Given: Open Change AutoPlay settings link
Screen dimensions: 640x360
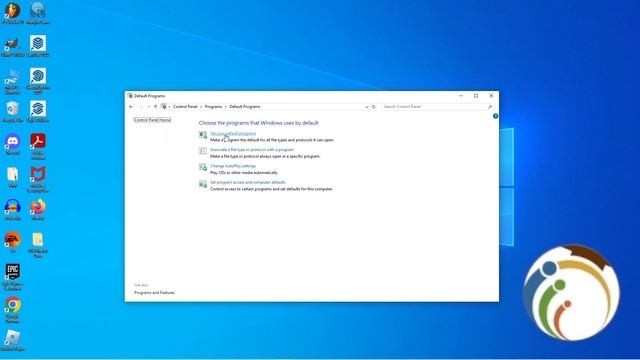Looking at the screenshot, I should click(x=233, y=166).
